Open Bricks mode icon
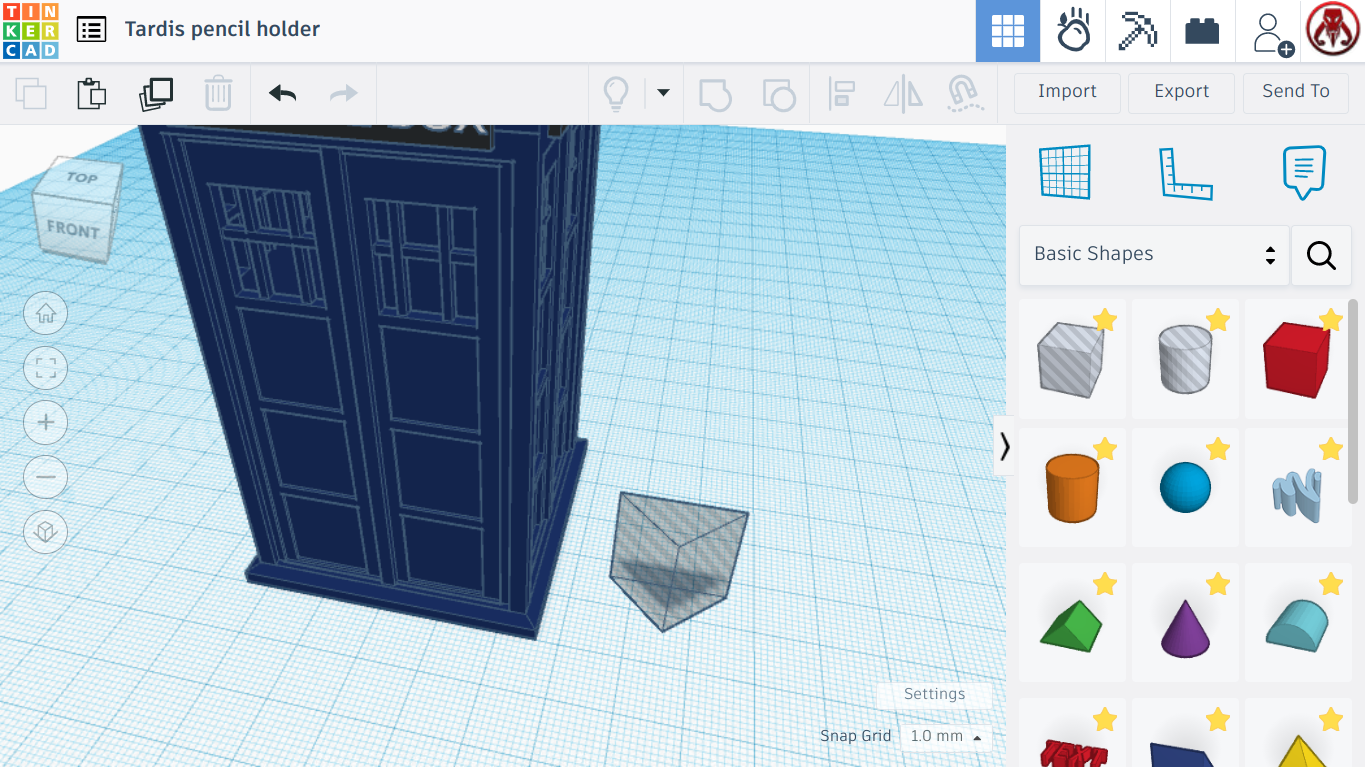The image size is (1365, 767). click(x=1202, y=31)
